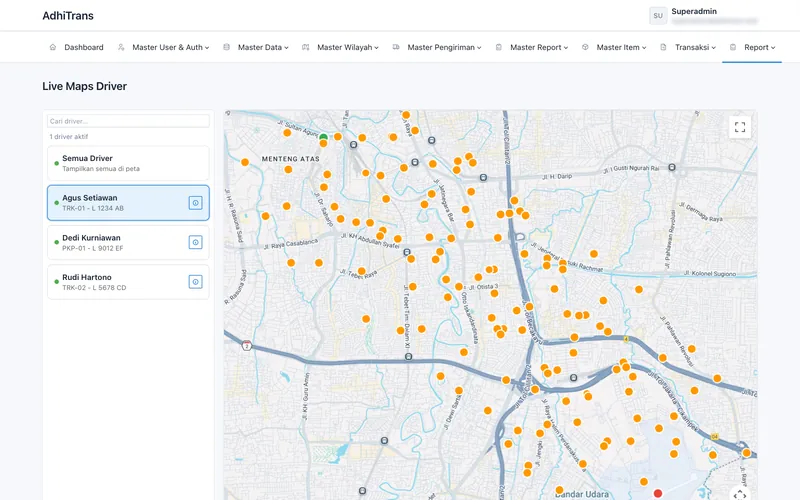Click the Master Report clipboard icon
This screenshot has height=500, width=800.
pos(498,47)
